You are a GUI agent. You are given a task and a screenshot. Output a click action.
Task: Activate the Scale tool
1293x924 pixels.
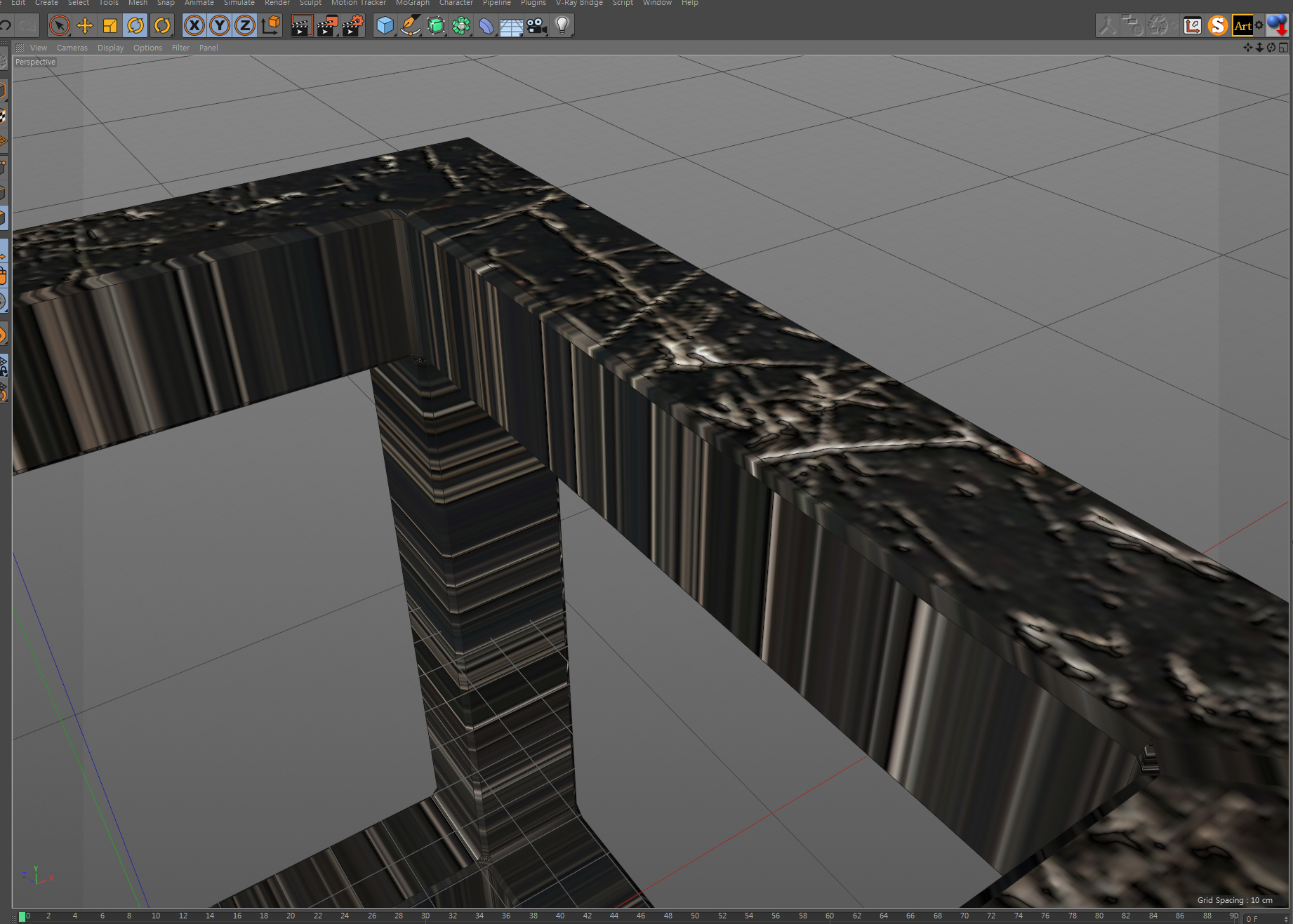[x=110, y=26]
